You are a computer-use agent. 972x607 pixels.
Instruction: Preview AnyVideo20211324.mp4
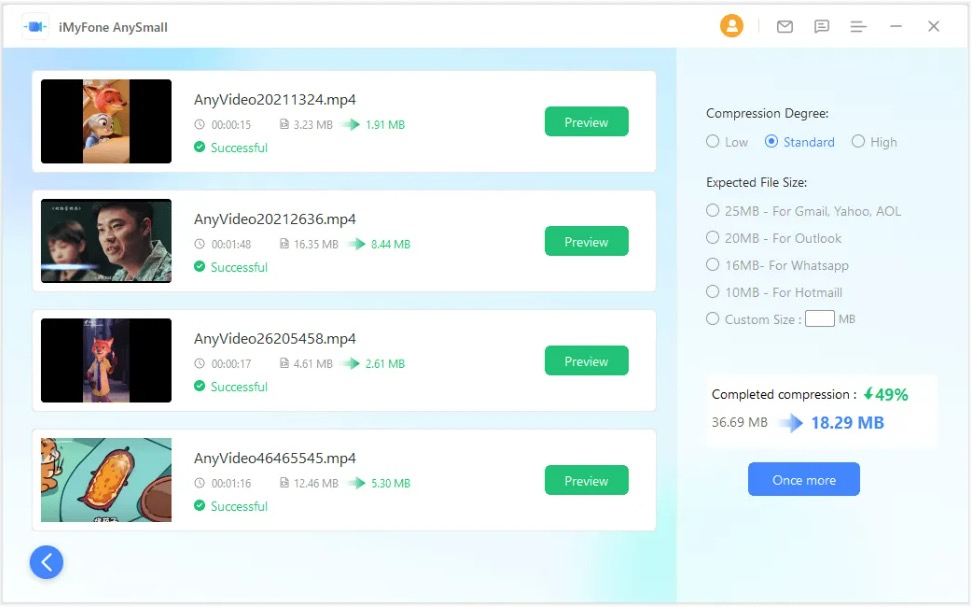[x=586, y=122]
